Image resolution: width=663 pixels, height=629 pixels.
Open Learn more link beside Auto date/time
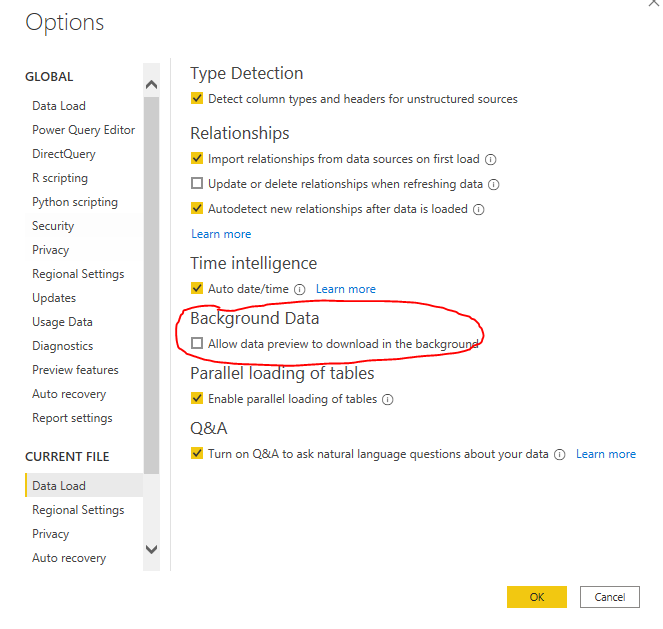[345, 289]
